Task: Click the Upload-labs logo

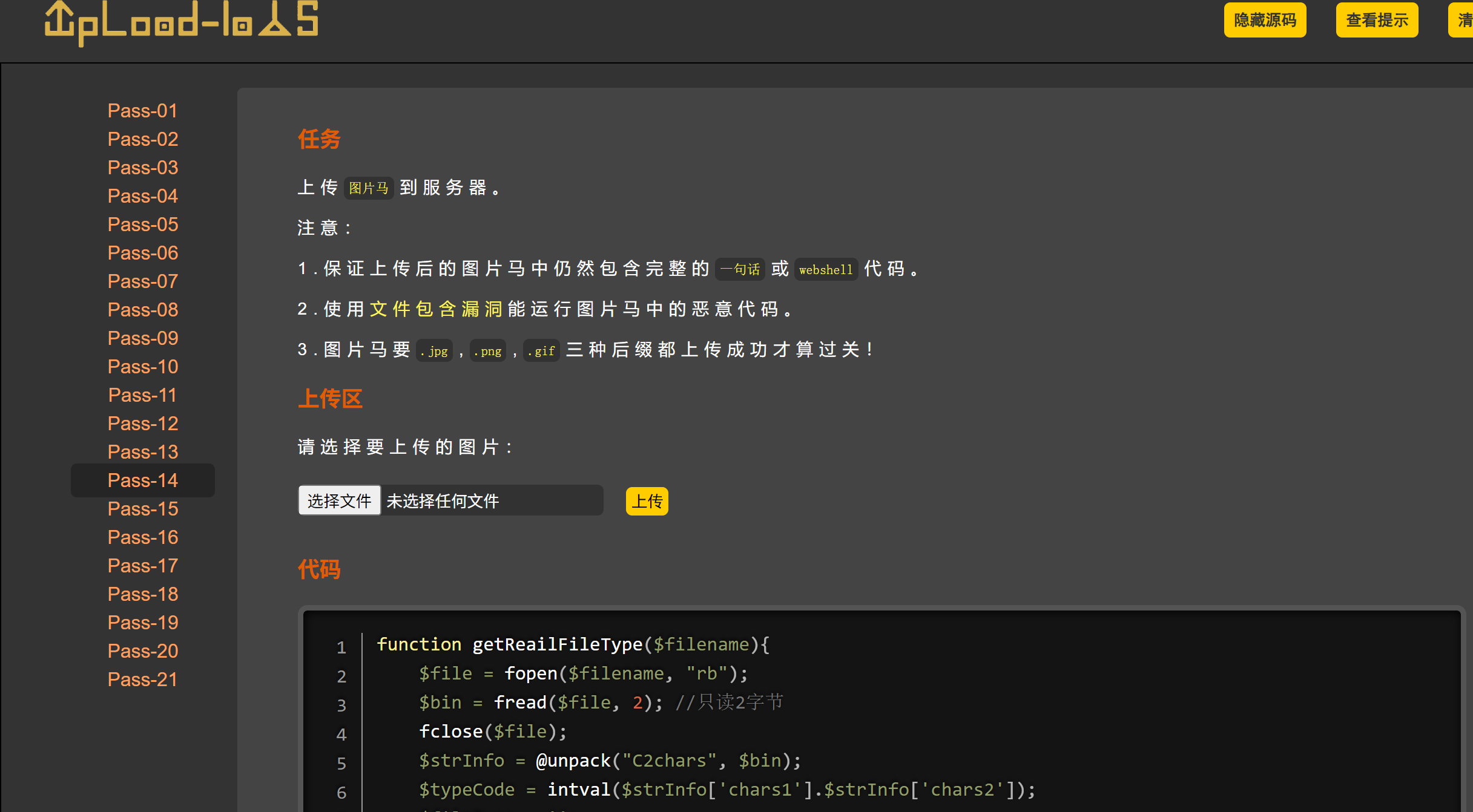Action: (x=181, y=22)
